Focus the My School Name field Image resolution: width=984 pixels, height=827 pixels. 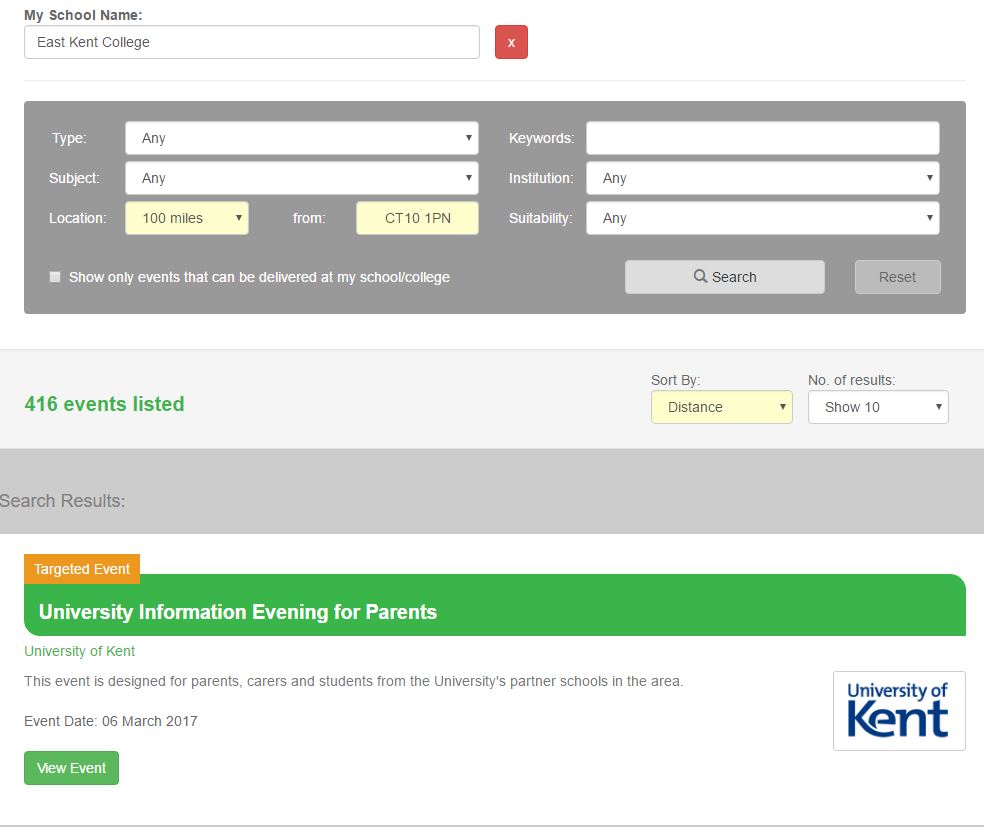click(x=251, y=42)
